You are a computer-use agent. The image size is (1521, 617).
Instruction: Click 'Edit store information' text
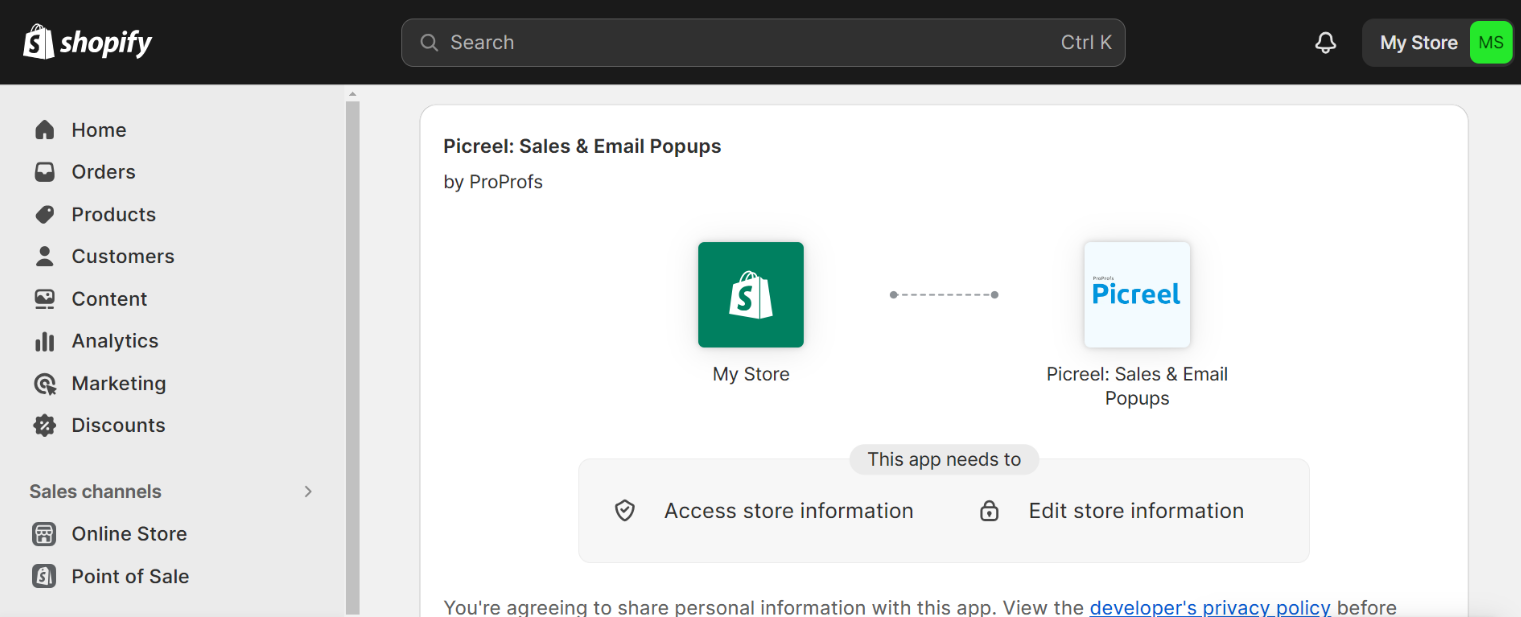[x=1136, y=511]
